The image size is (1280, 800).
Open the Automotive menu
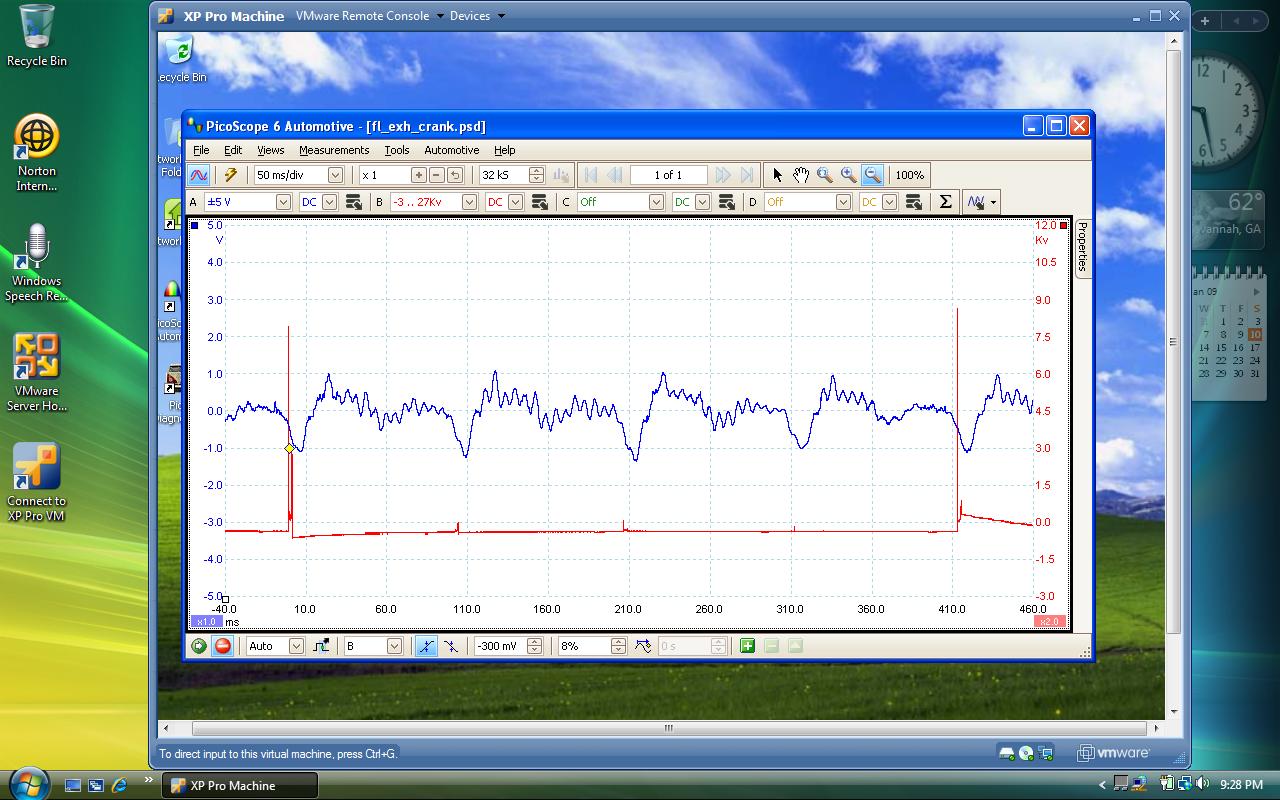452,150
